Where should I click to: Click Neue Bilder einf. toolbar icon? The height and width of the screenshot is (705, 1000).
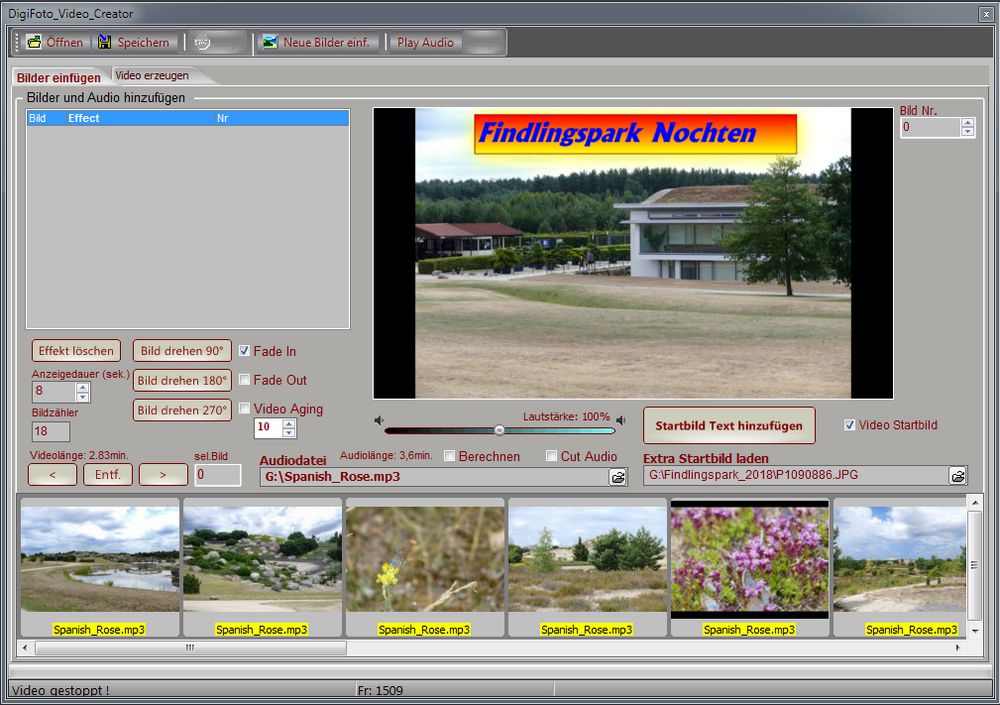(268, 42)
